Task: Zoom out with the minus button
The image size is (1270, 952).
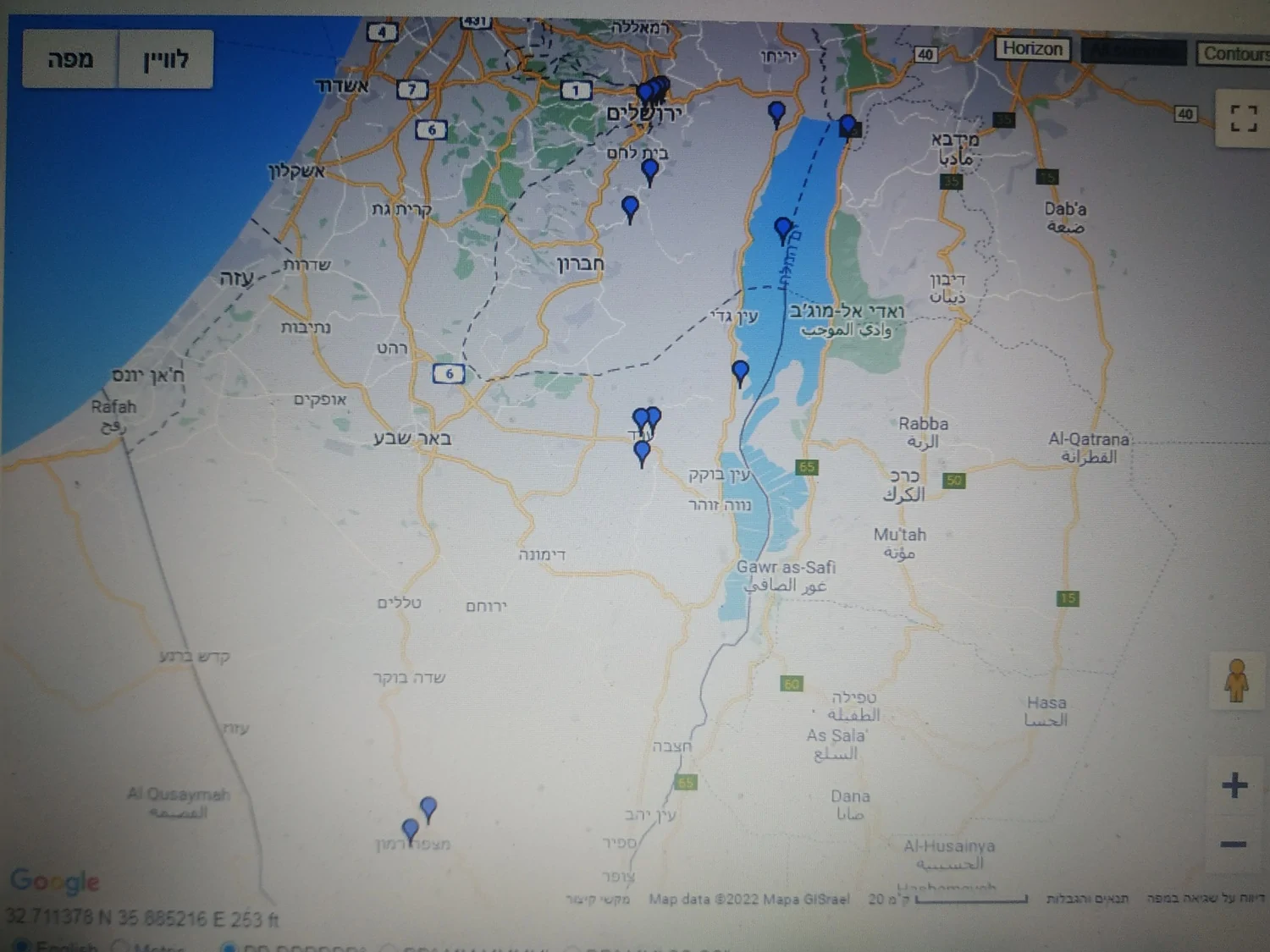Action: [x=1234, y=844]
